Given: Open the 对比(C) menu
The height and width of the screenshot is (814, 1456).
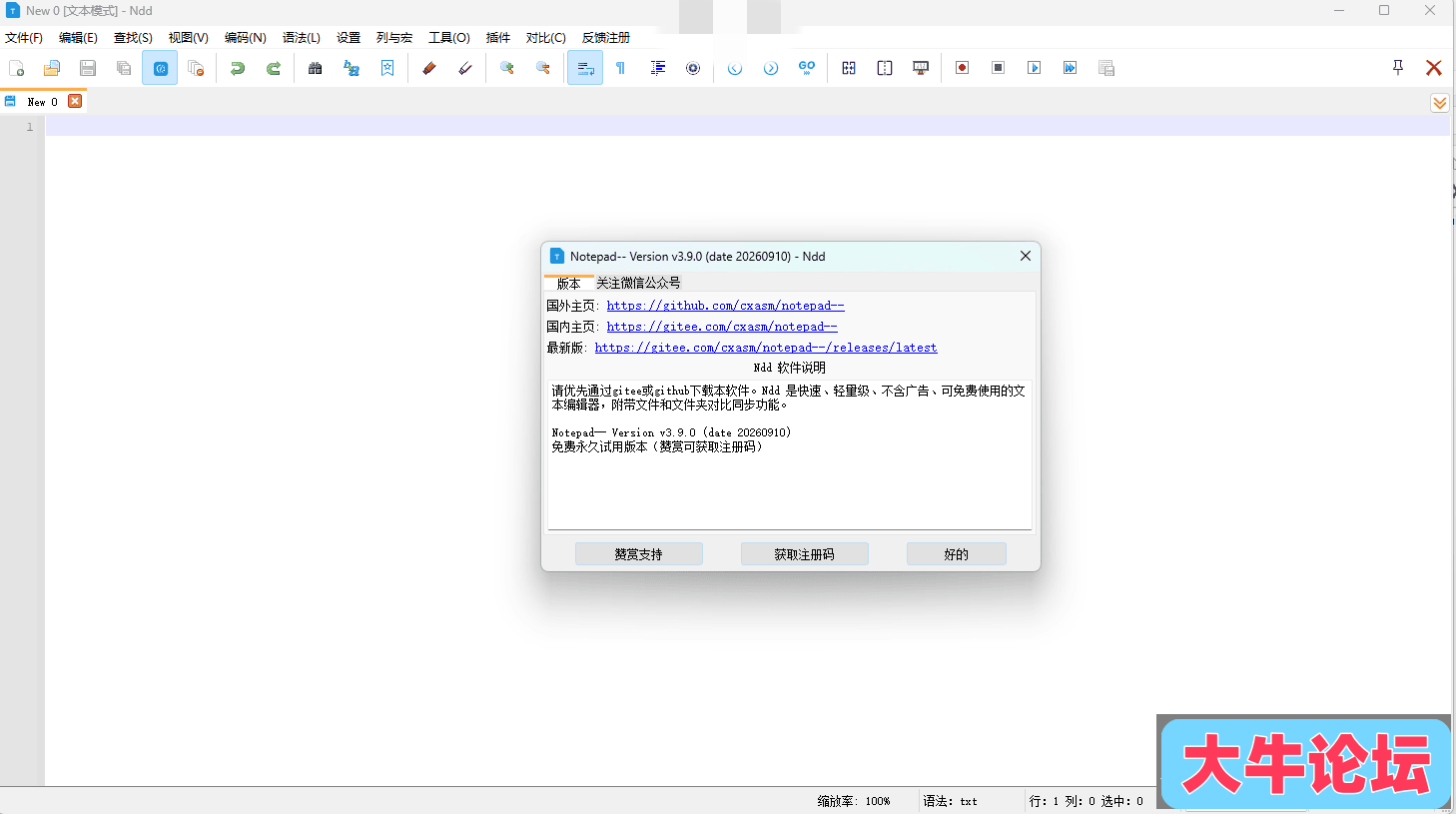Looking at the screenshot, I should click(x=545, y=38).
